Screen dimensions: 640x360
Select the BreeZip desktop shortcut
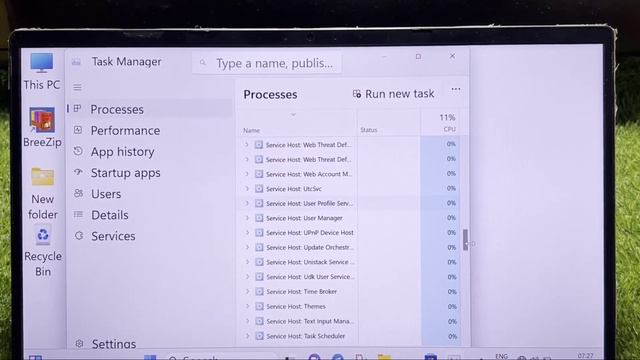(42, 127)
